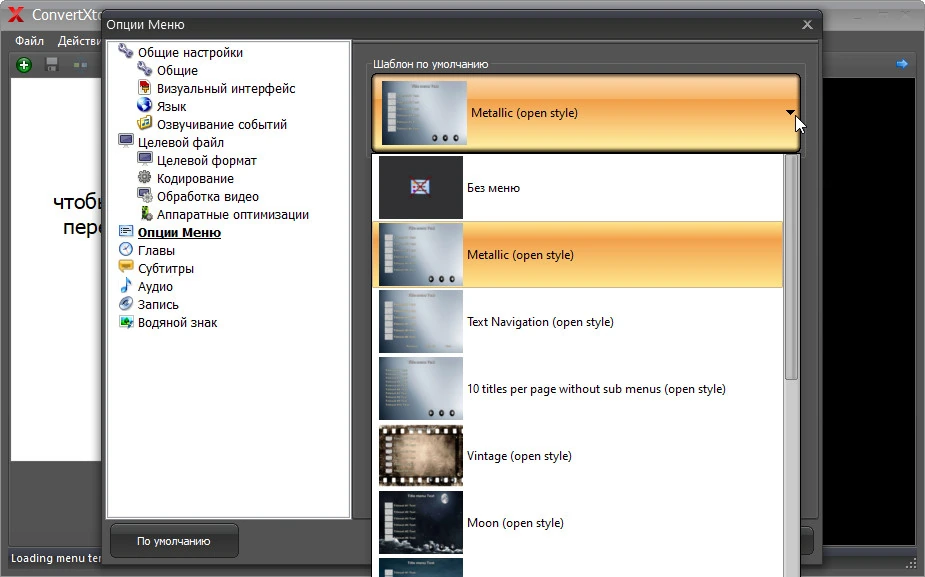Go to Аудио settings page
This screenshot has height=577, width=925.
coord(155,287)
